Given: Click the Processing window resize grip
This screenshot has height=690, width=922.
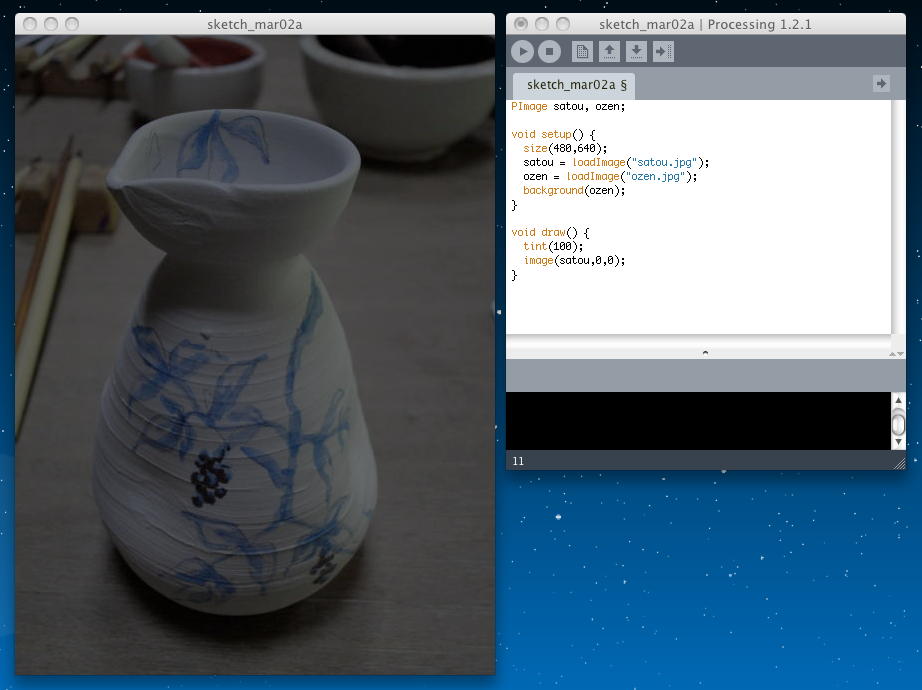Looking at the screenshot, I should pyautogui.click(x=899, y=464).
